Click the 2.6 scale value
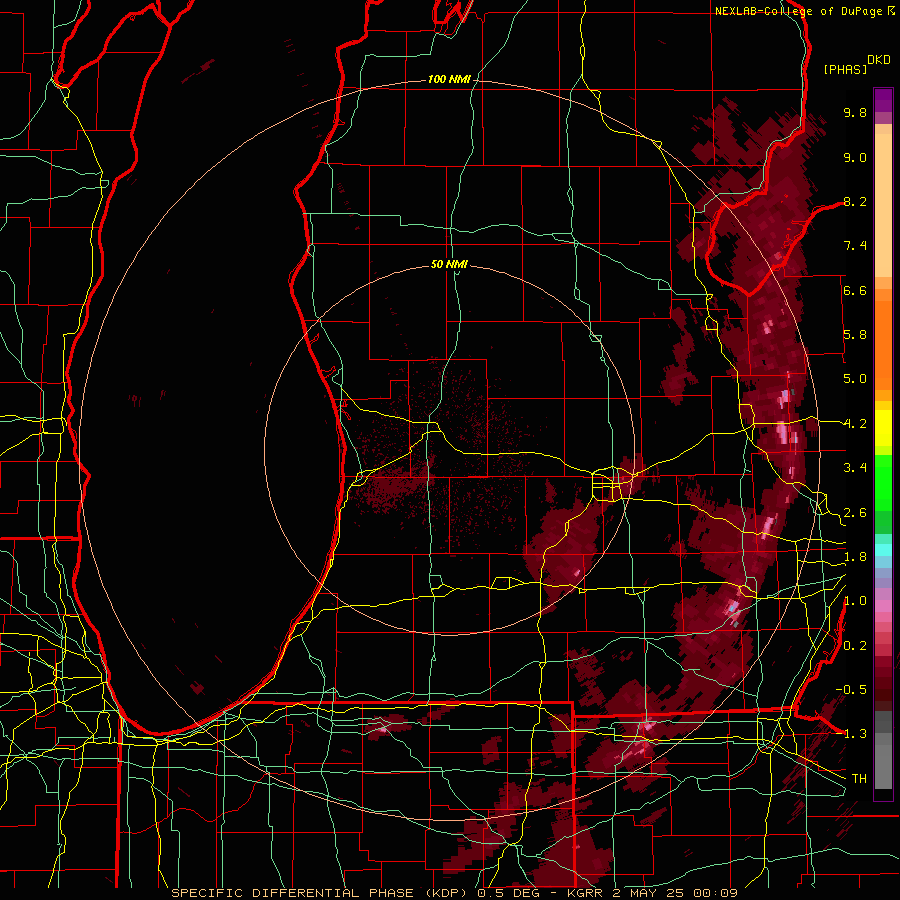 (x=855, y=513)
